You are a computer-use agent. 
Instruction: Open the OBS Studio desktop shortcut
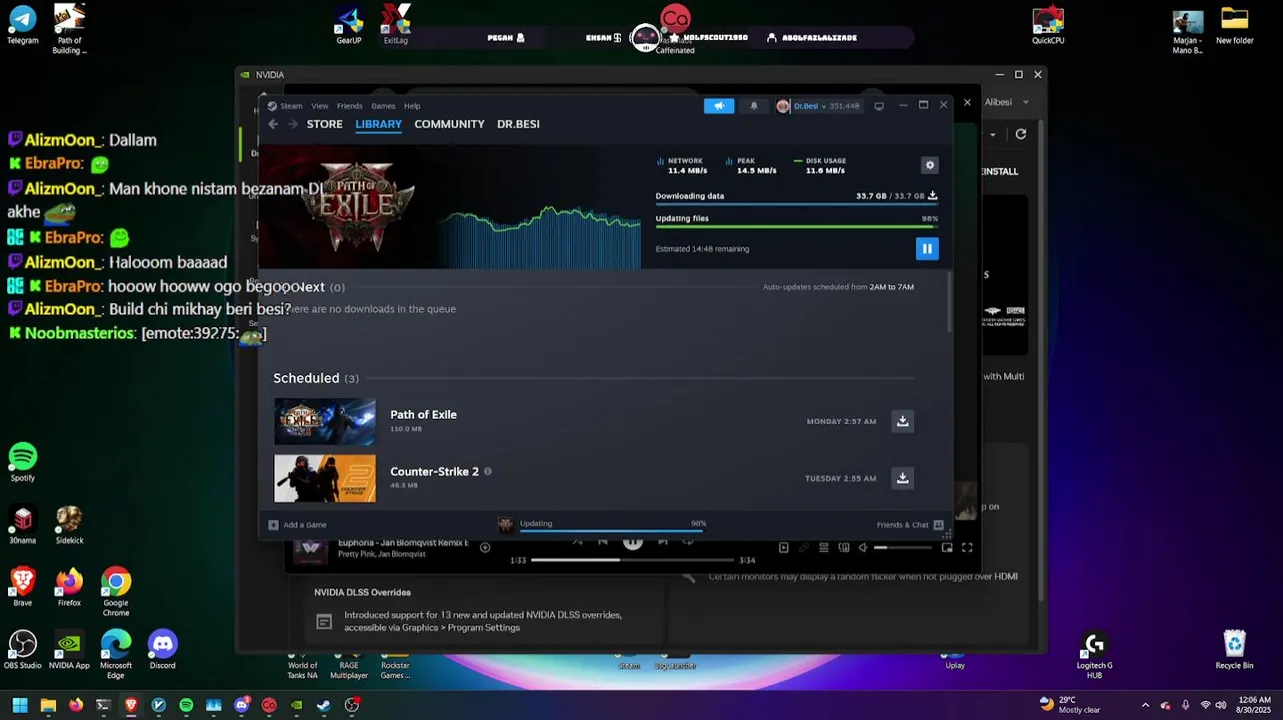coord(22,650)
